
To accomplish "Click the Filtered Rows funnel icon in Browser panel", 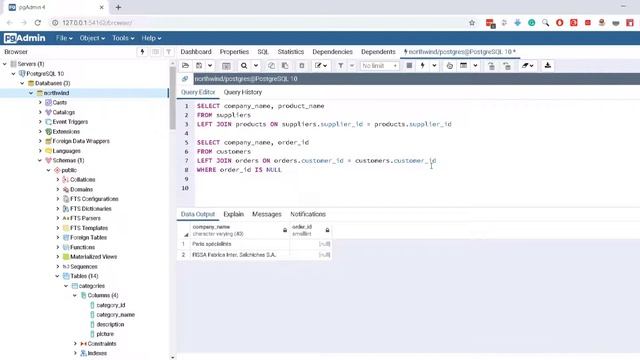I will (168, 52).
